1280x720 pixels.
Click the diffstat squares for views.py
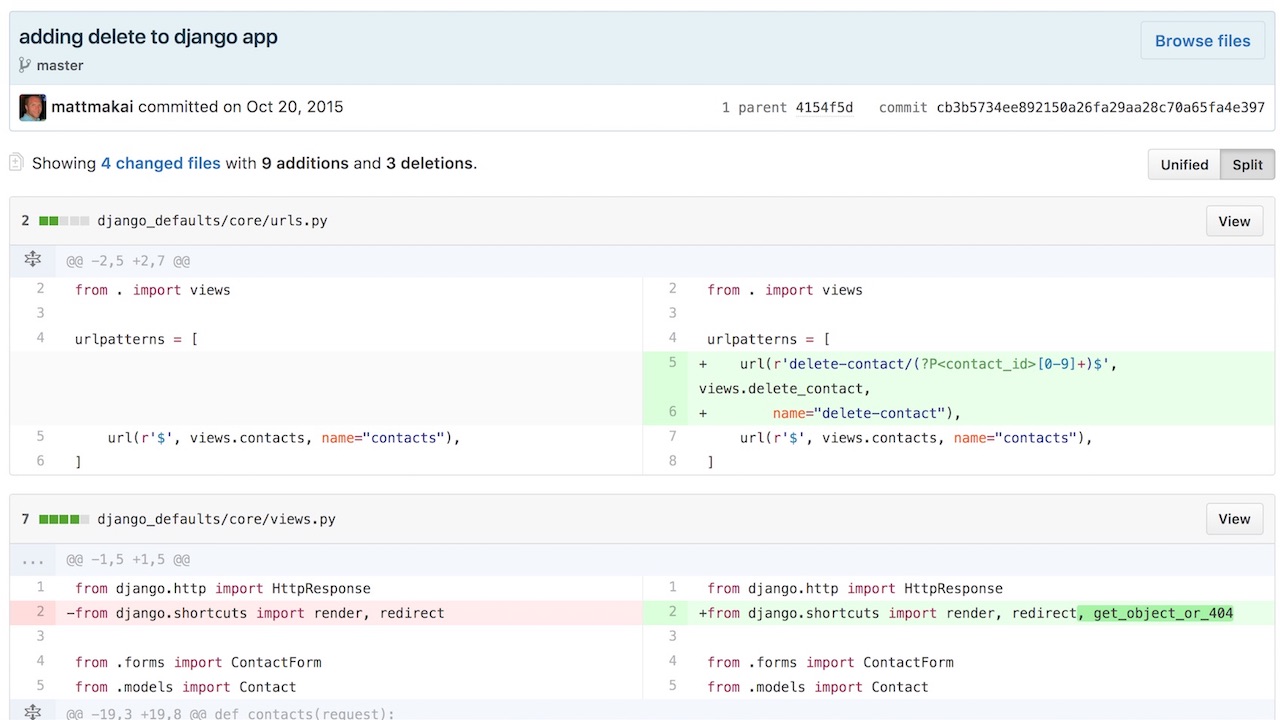(63, 519)
